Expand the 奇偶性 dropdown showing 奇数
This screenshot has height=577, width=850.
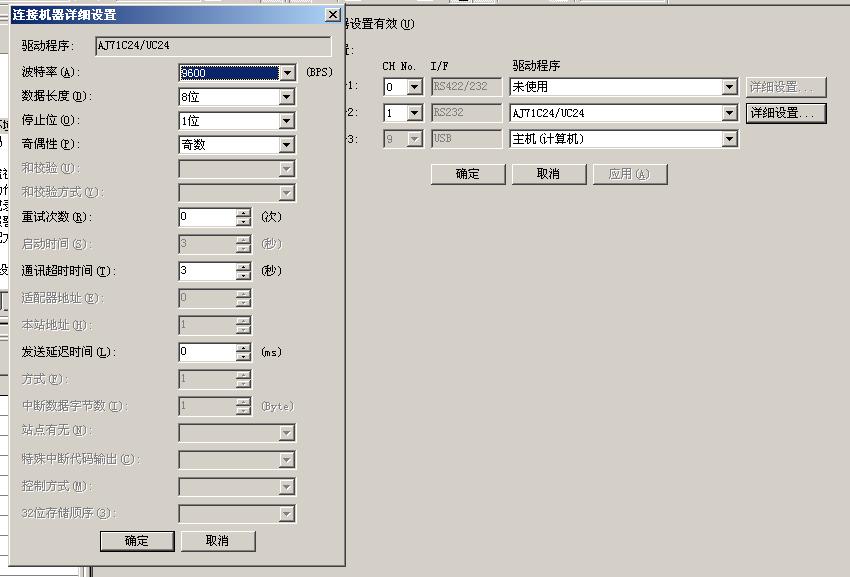(x=287, y=145)
